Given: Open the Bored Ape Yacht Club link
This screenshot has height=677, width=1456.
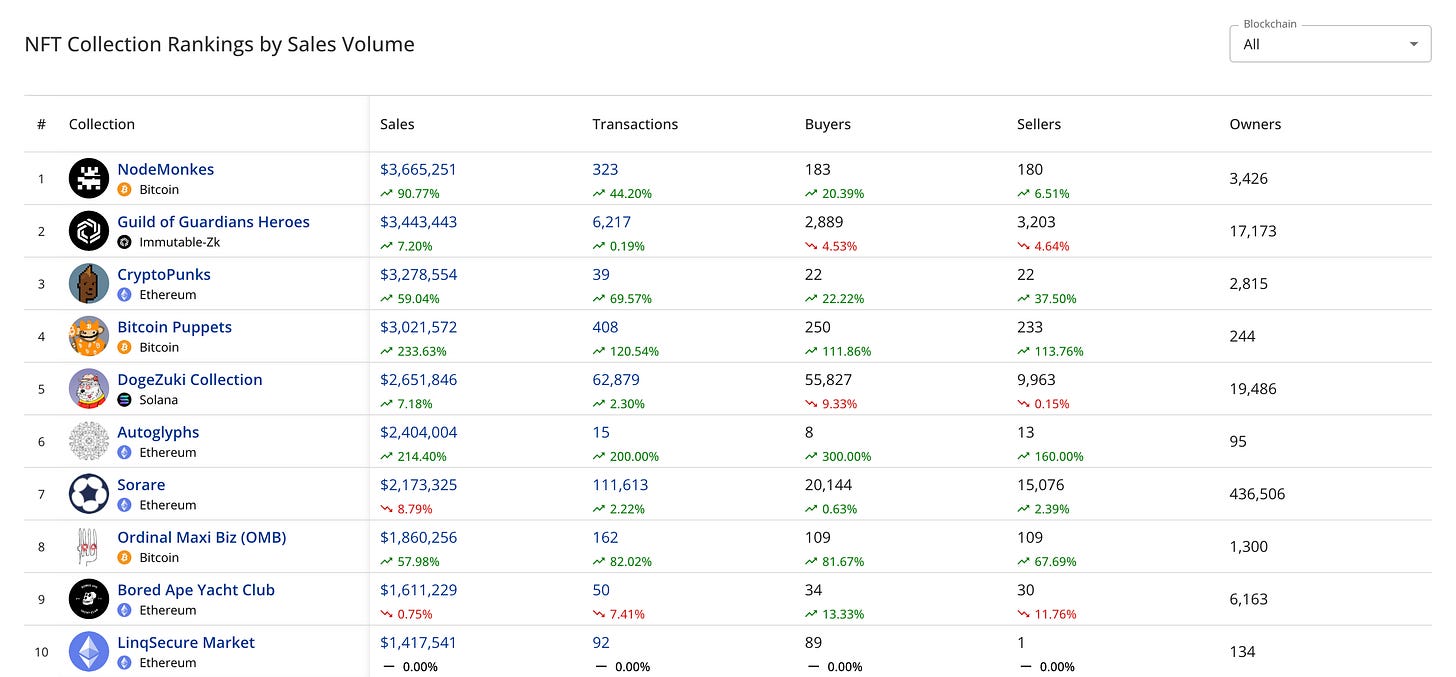Looking at the screenshot, I should 196,589.
